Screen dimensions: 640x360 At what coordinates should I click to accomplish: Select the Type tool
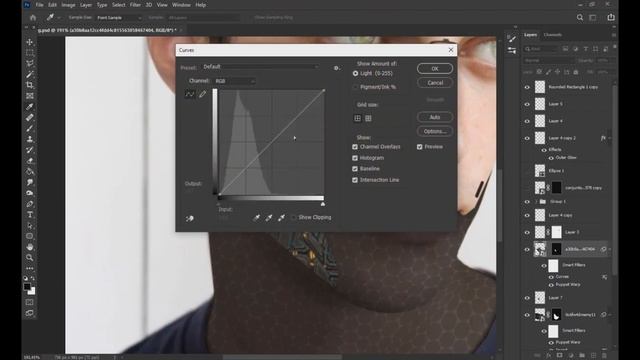(30, 215)
